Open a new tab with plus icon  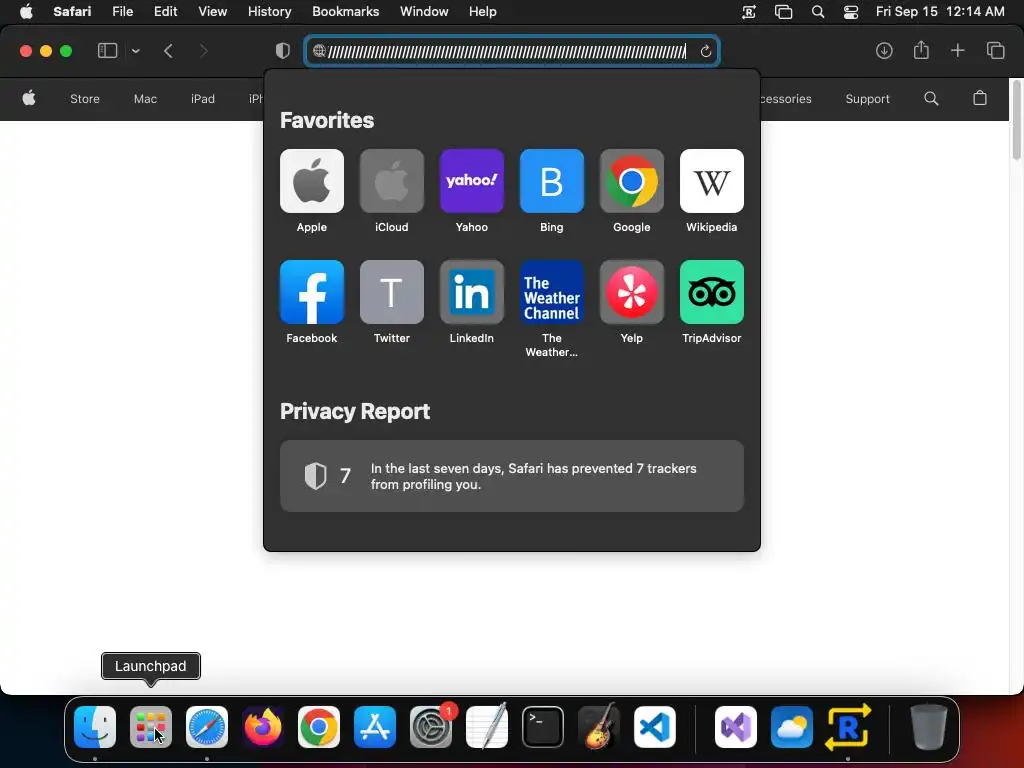[x=957, y=50]
